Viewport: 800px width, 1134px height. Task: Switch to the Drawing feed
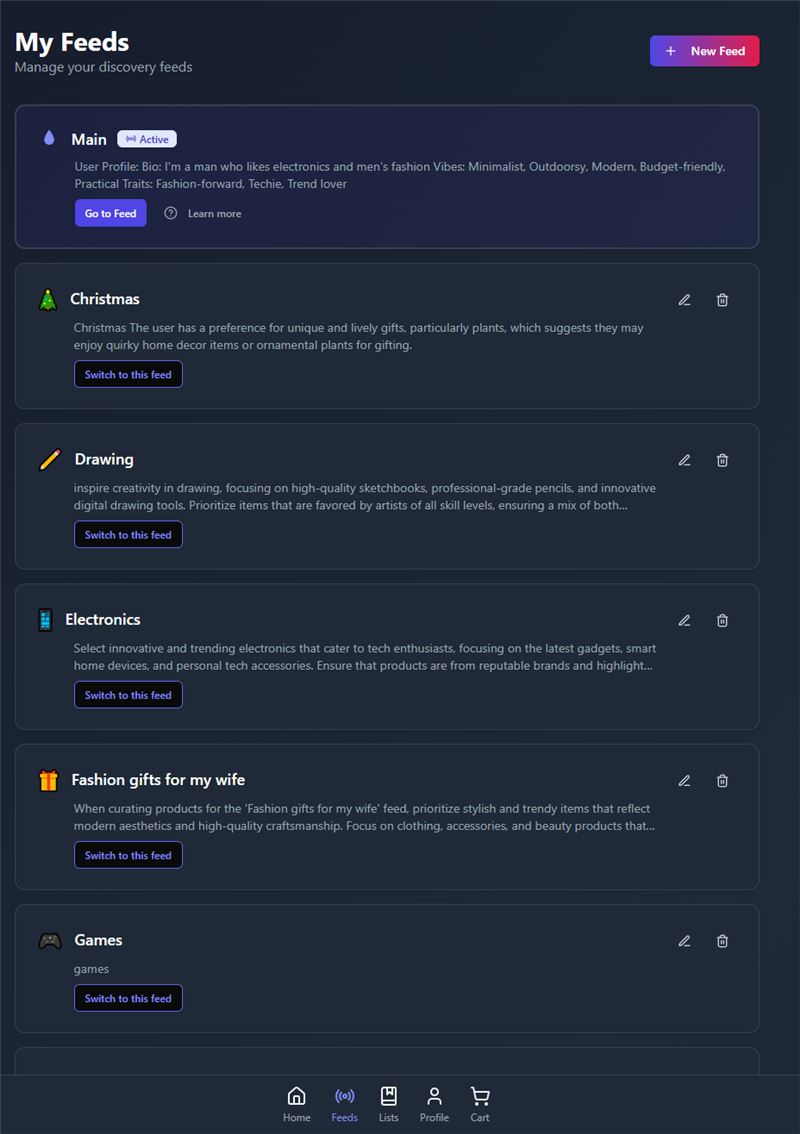128,535
